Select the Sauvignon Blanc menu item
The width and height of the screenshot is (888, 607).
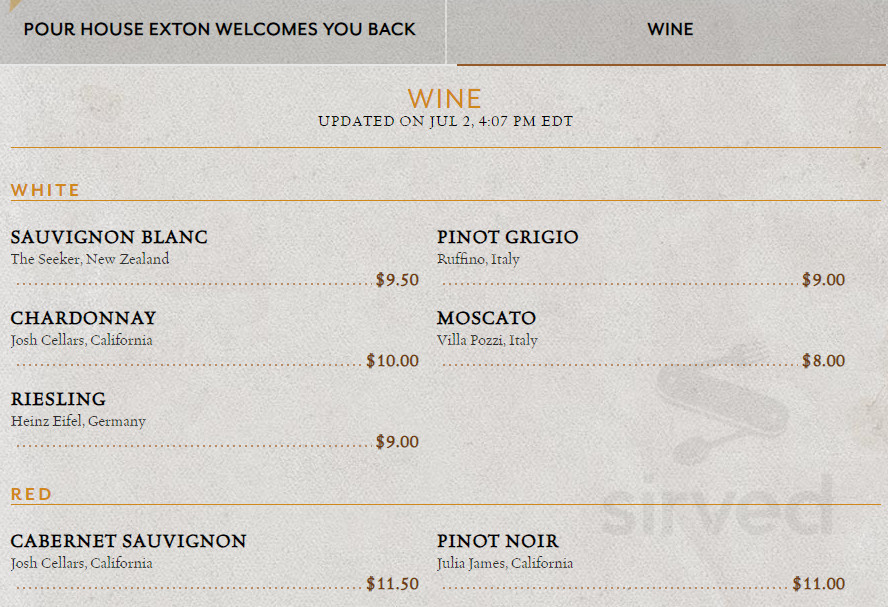click(x=109, y=237)
